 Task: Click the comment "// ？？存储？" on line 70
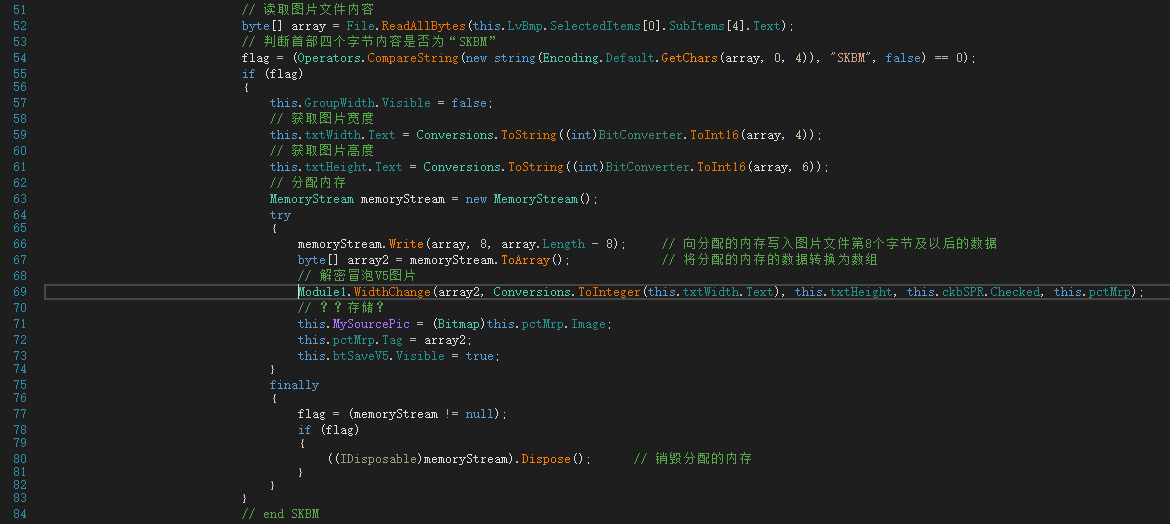pyautogui.click(x=341, y=308)
